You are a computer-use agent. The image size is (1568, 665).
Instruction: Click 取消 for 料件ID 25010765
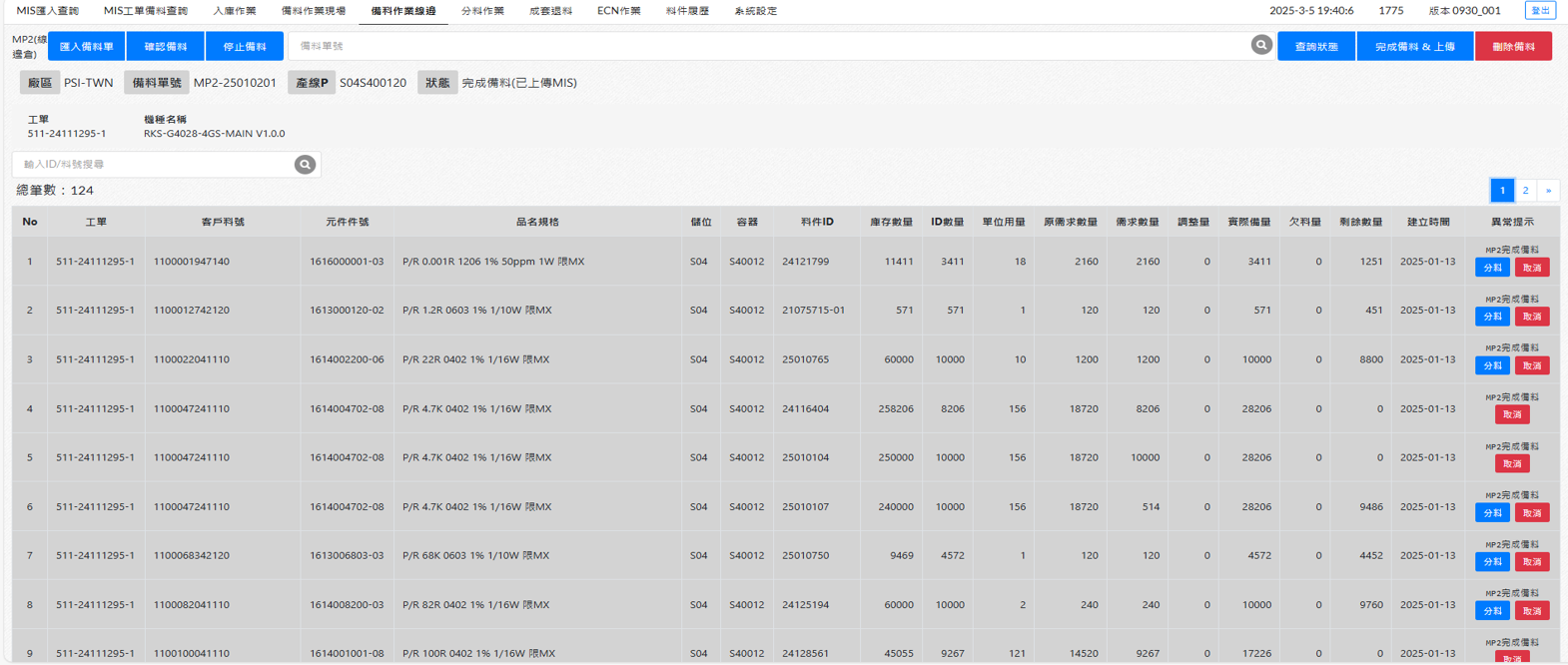pos(1532,365)
